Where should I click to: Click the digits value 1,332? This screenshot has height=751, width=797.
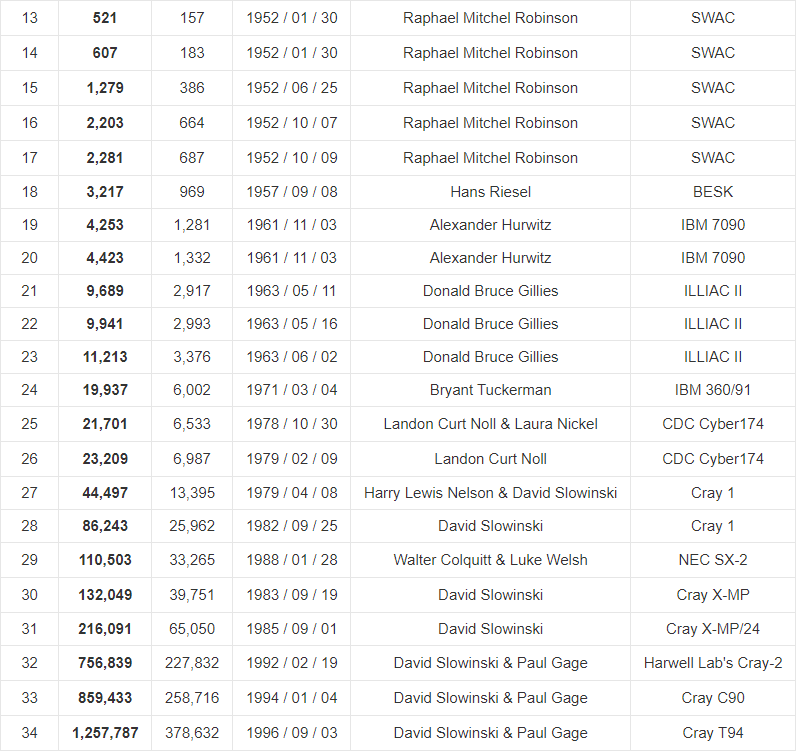192,258
